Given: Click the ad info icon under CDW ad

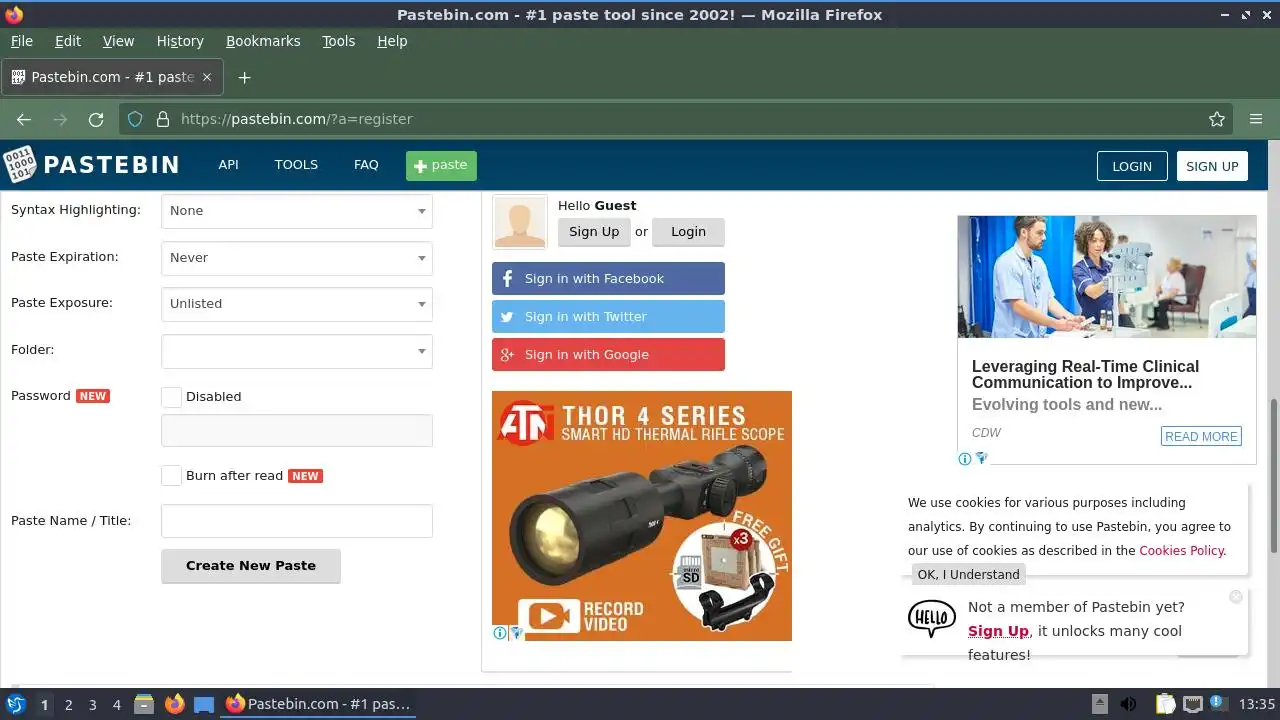Looking at the screenshot, I should 965,459.
